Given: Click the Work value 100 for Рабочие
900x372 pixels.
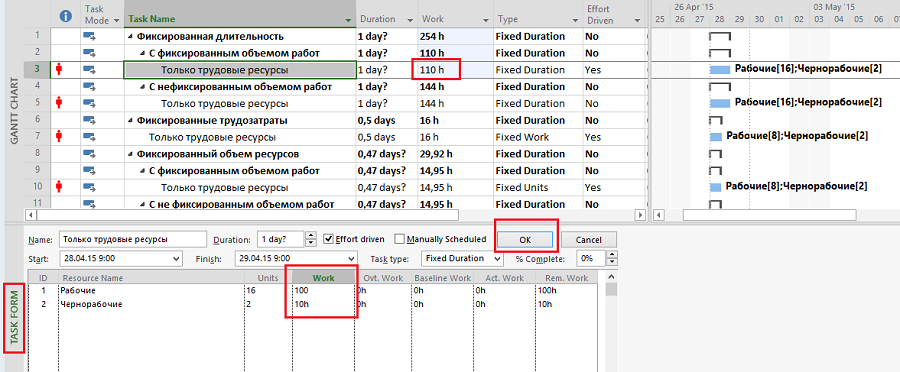Looking at the screenshot, I should (323, 290).
